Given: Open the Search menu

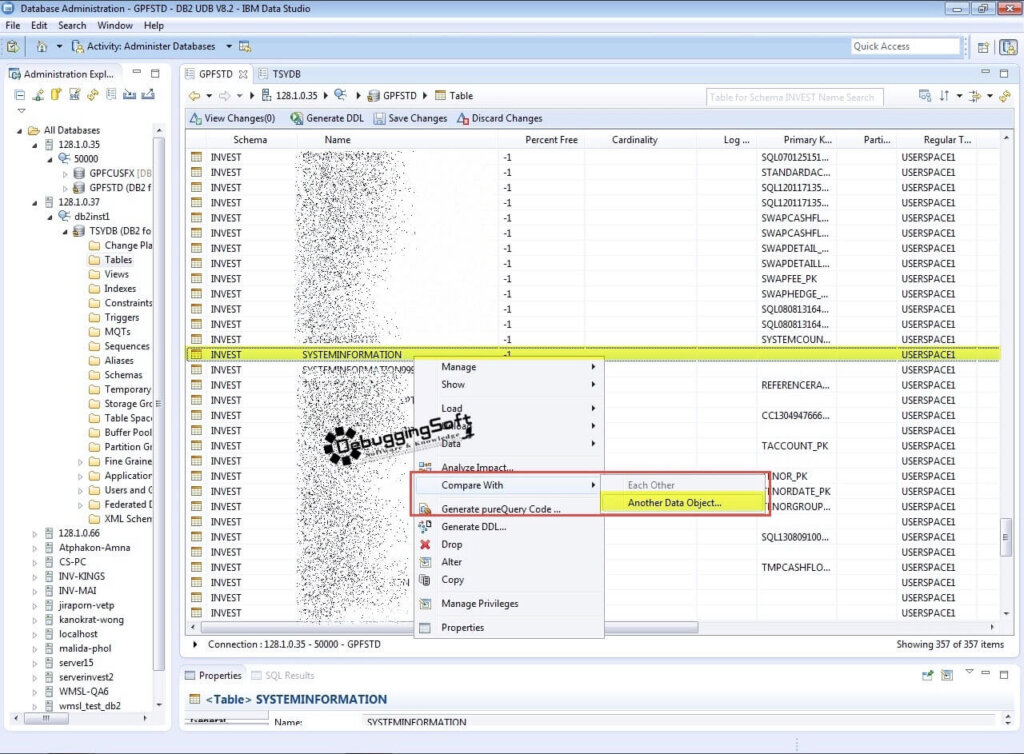Looking at the screenshot, I should [72, 25].
